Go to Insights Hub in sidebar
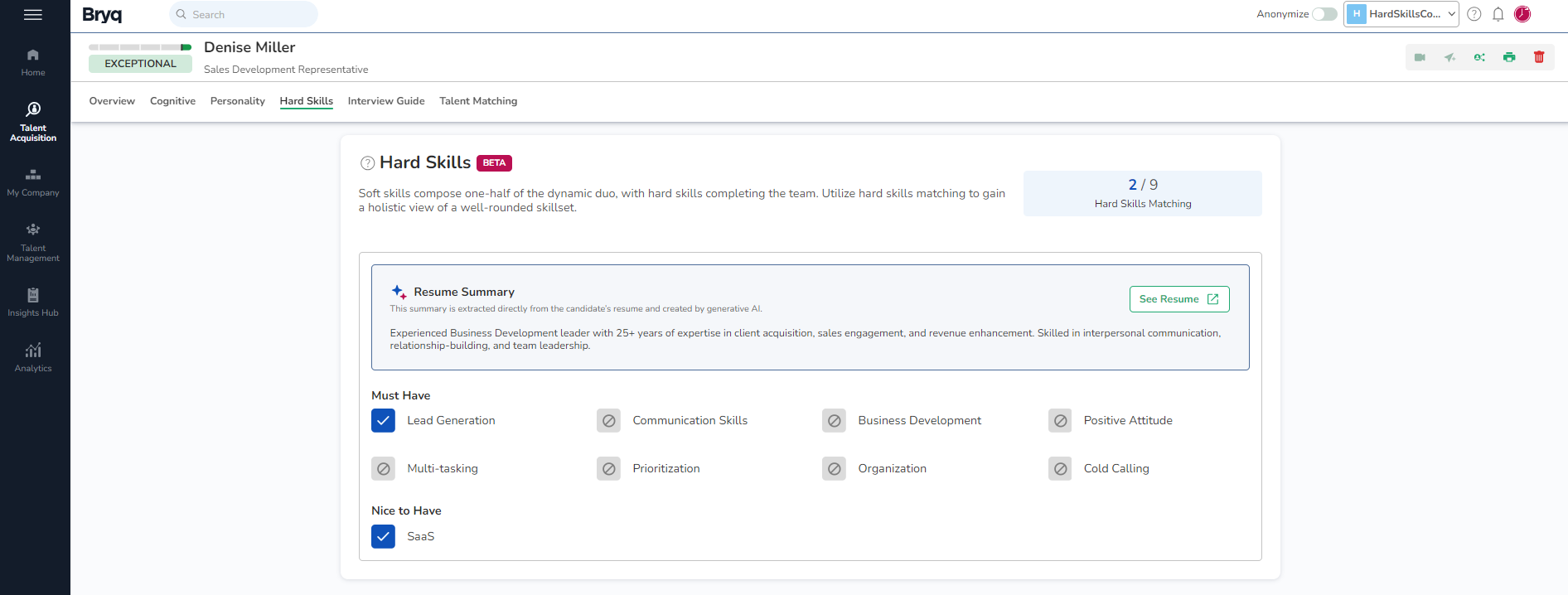The image size is (1568, 595). 33,302
